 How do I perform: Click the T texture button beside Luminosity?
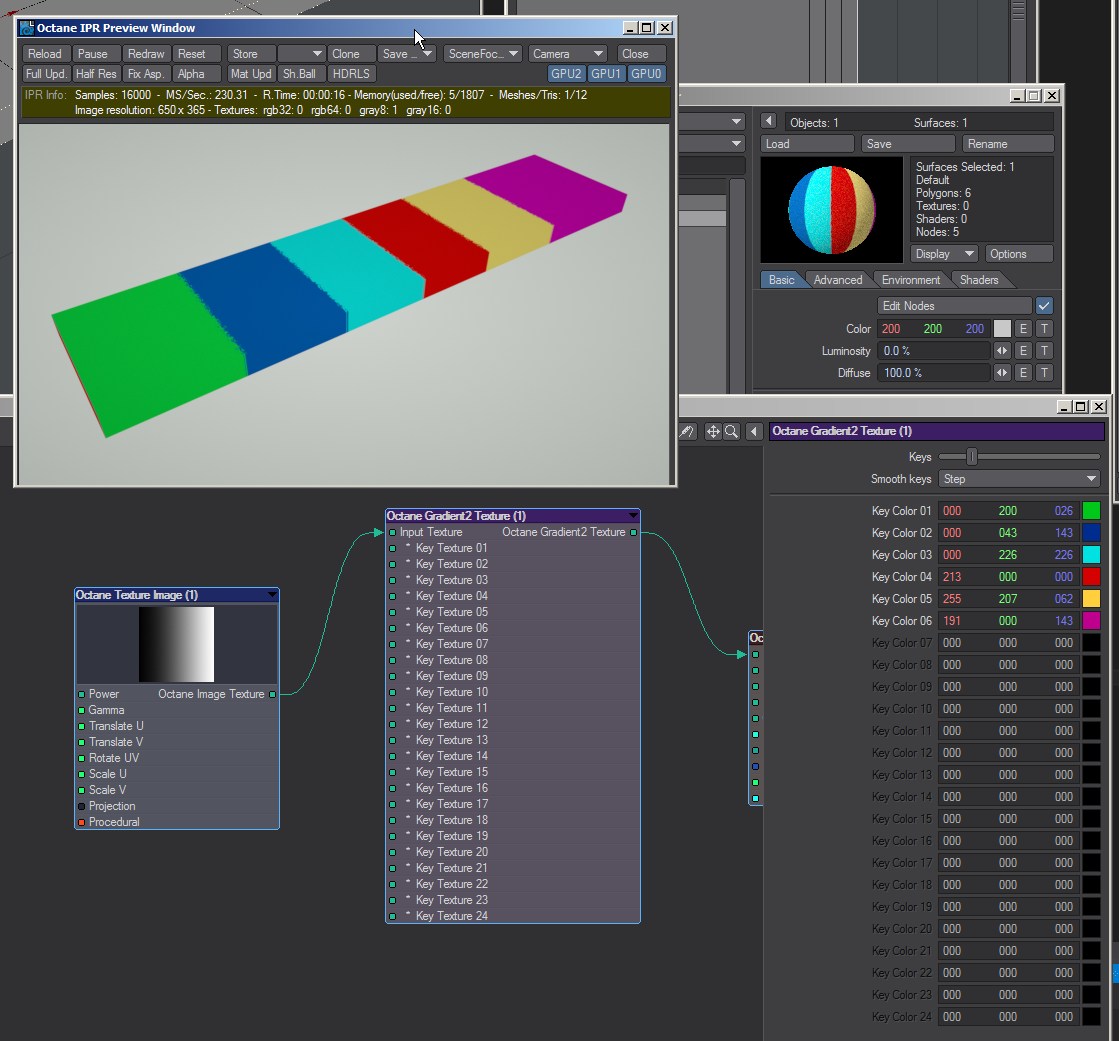(x=1044, y=351)
